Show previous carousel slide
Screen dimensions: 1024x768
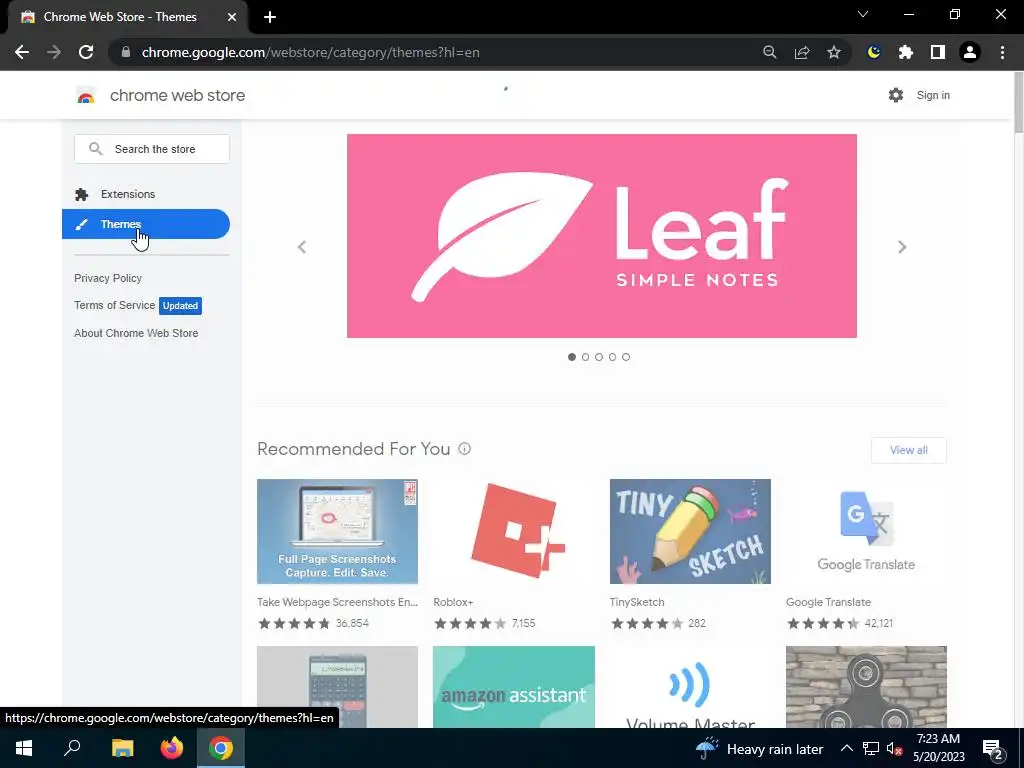point(302,247)
